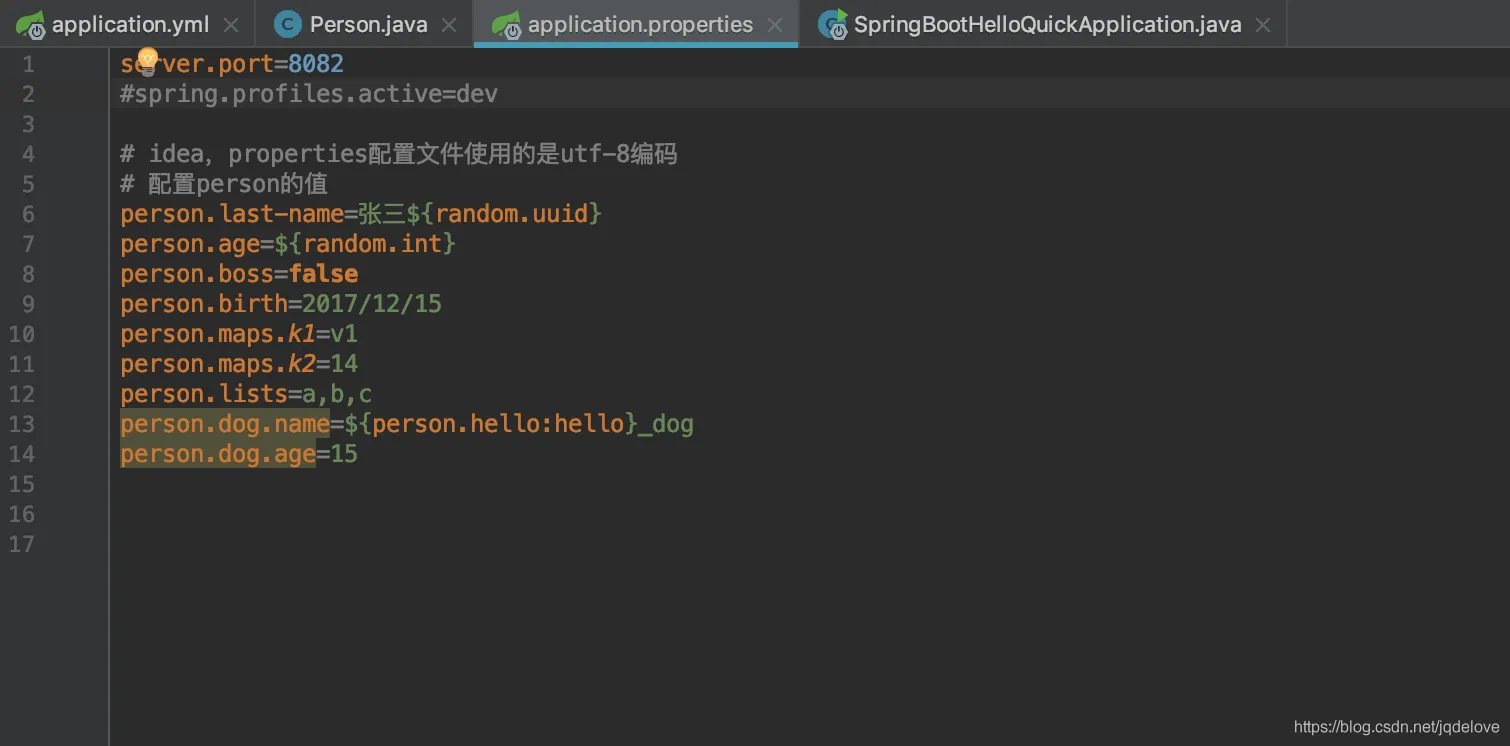
Task: Click the ${person.hello:hello}_dog value
Action: 519,424
